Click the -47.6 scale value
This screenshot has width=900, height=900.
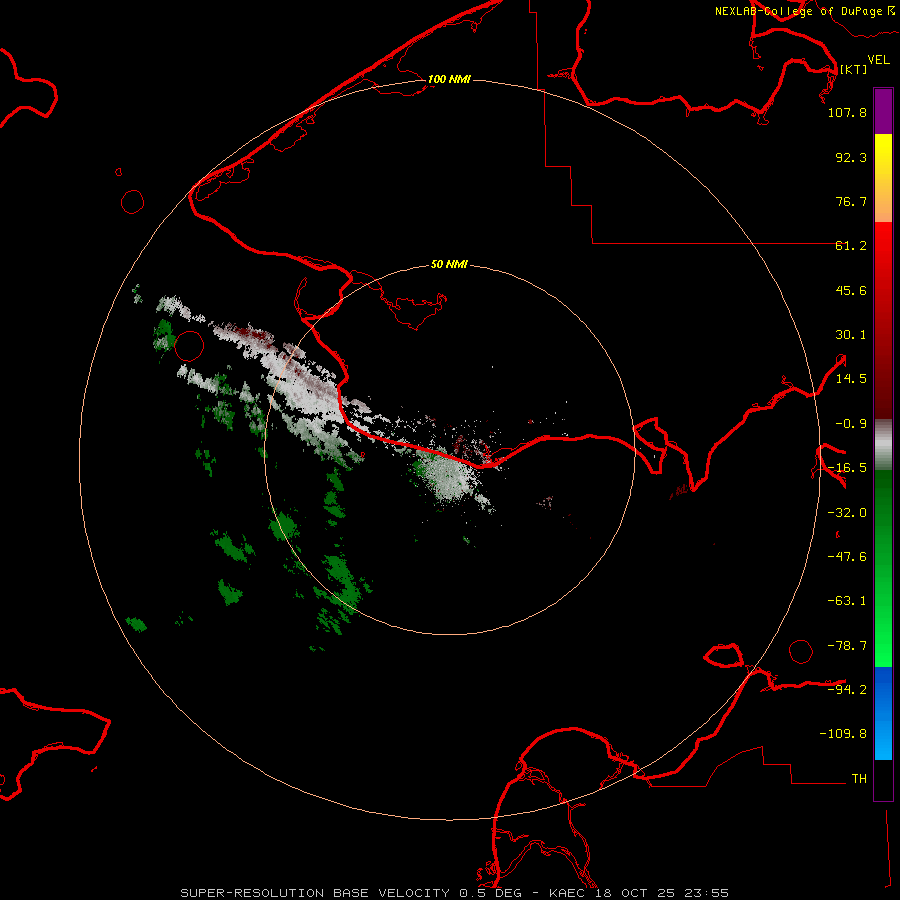tap(847, 557)
